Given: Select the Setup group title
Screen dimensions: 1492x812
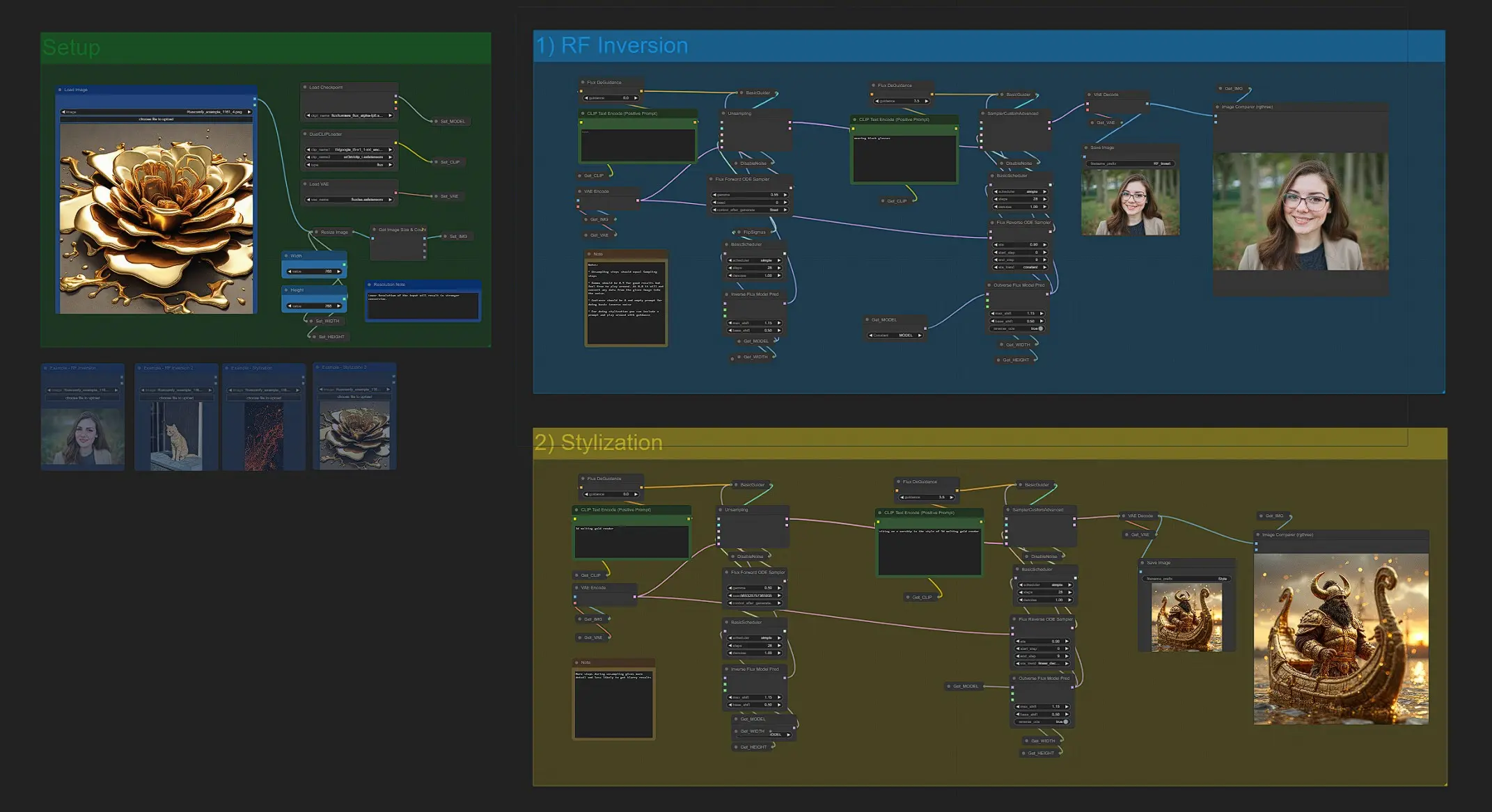Looking at the screenshot, I should point(72,47).
